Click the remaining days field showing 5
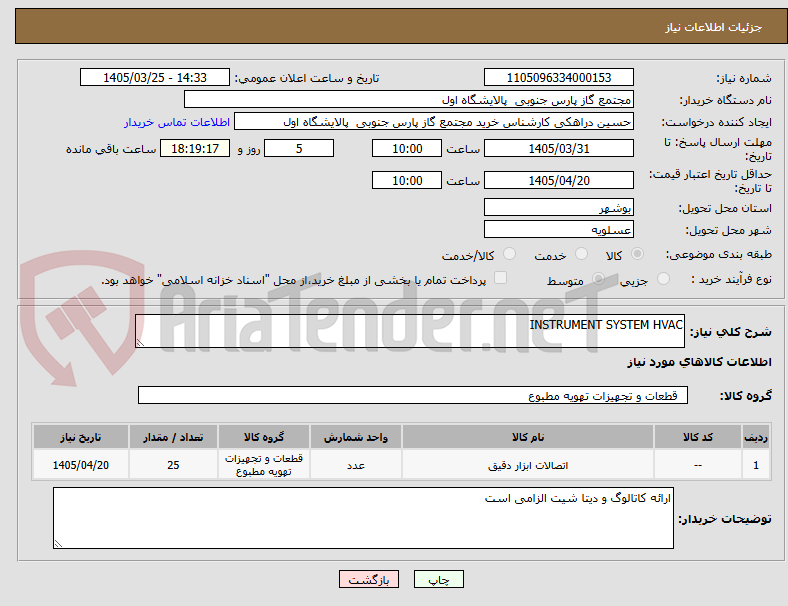 (299, 148)
